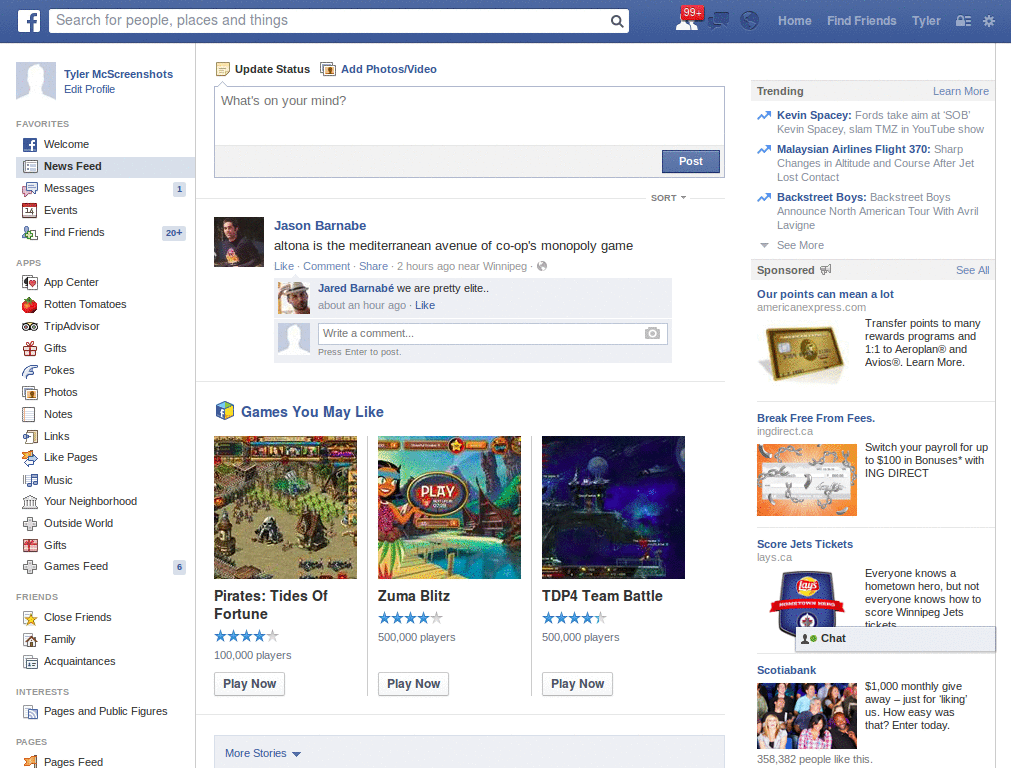Click Learn More in Trending
This screenshot has height=768, width=1024.
pyautogui.click(x=961, y=91)
